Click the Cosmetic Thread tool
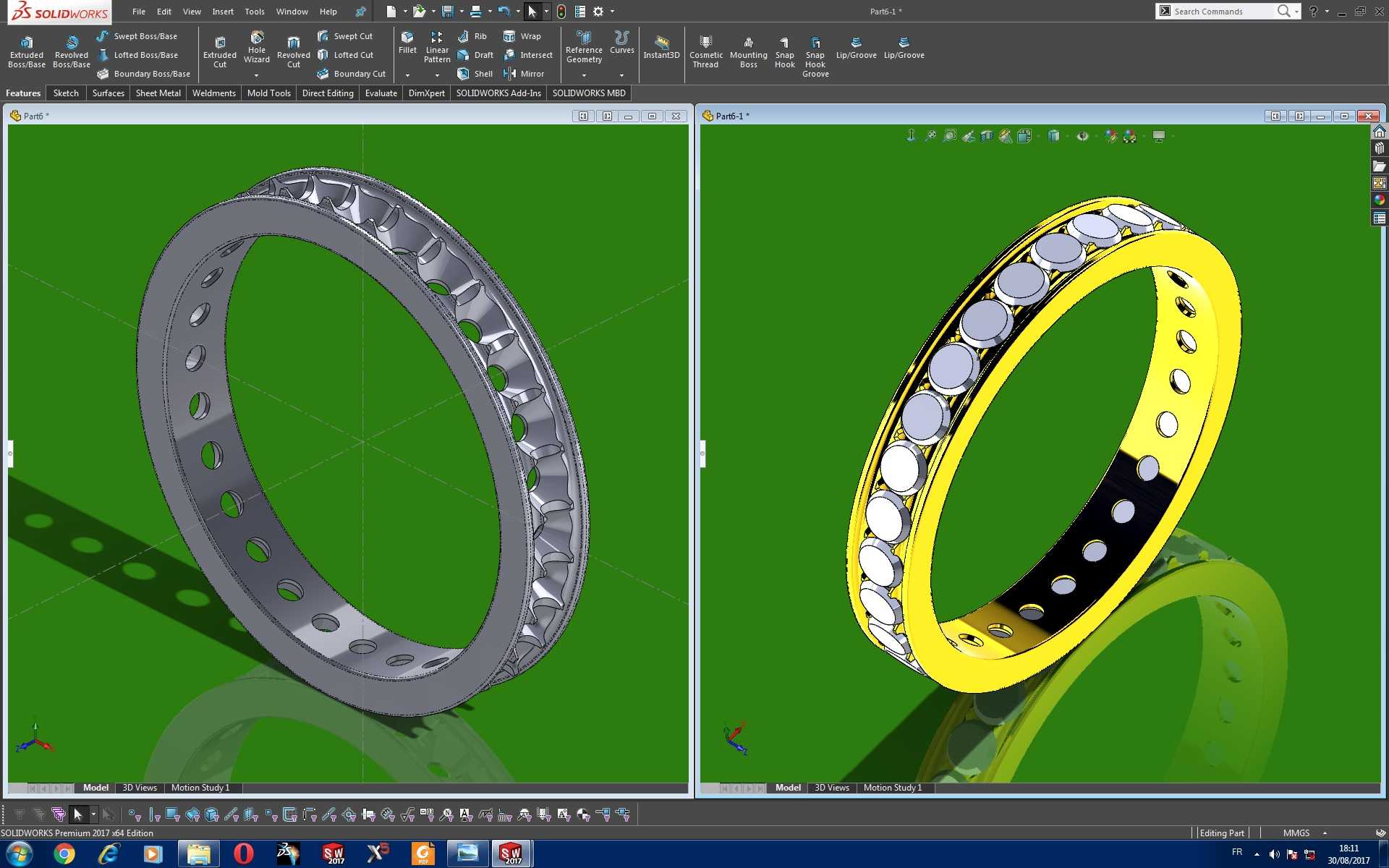 point(706,51)
